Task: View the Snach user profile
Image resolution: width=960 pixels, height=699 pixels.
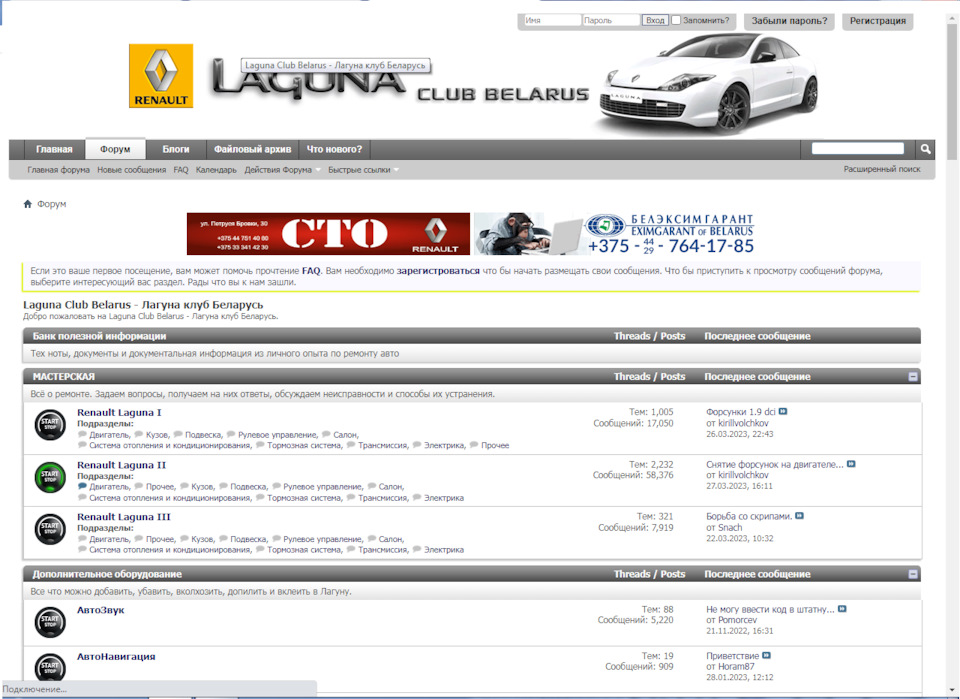Action: tap(730, 527)
